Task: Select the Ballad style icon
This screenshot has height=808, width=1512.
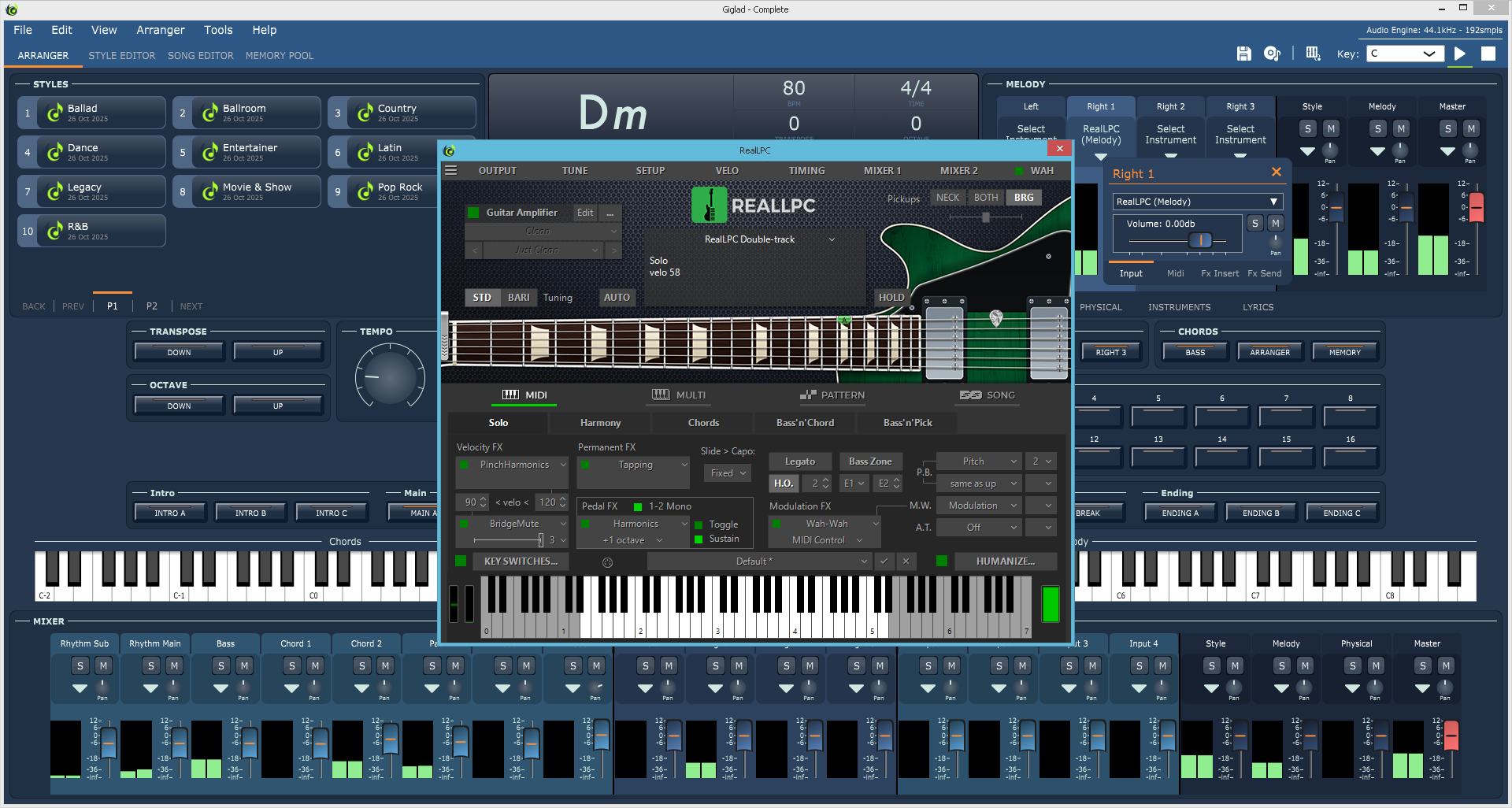Action: pos(54,113)
